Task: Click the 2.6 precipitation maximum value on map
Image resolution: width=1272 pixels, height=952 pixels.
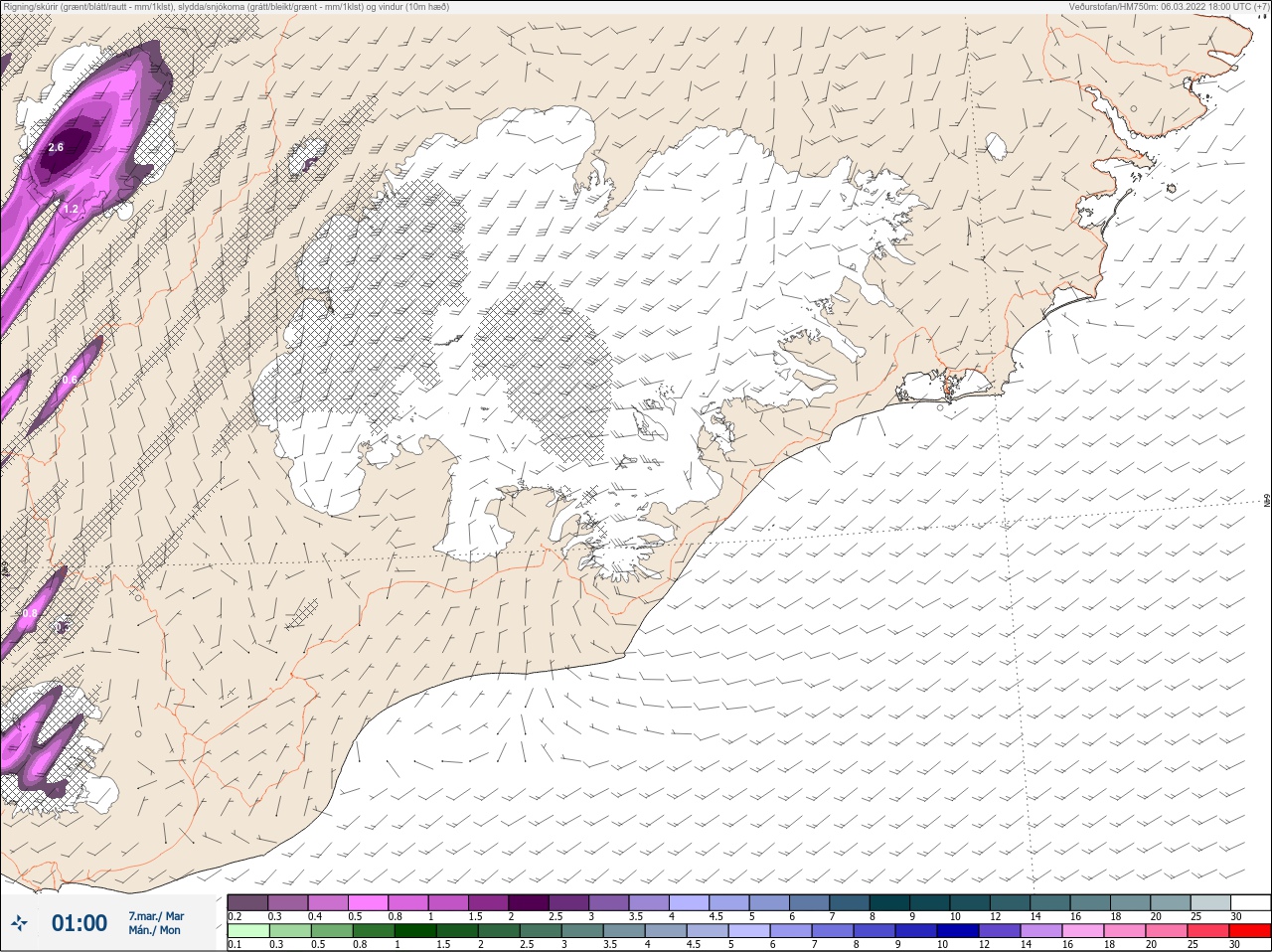Action: click(x=56, y=147)
